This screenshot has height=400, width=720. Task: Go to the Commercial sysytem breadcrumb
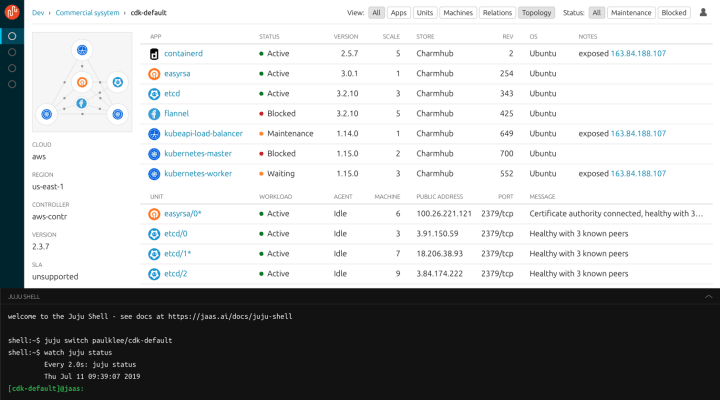pos(87,13)
